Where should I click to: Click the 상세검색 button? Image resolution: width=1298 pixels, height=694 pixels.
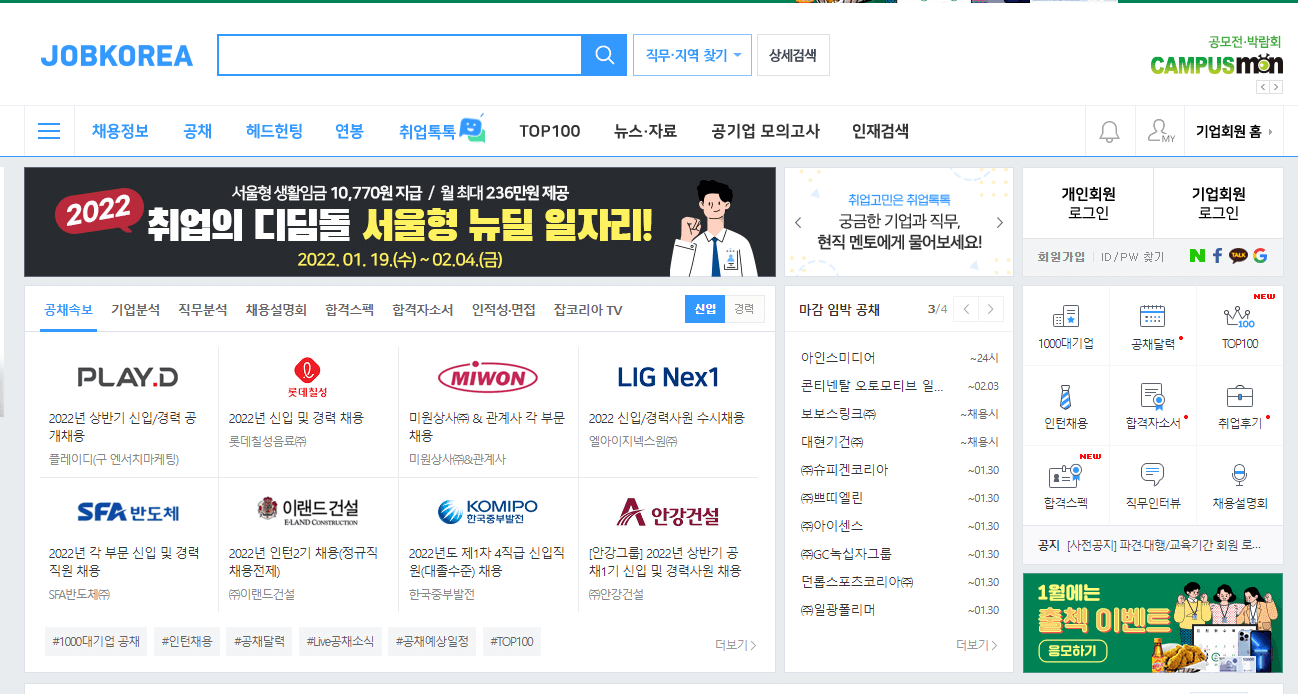click(795, 54)
